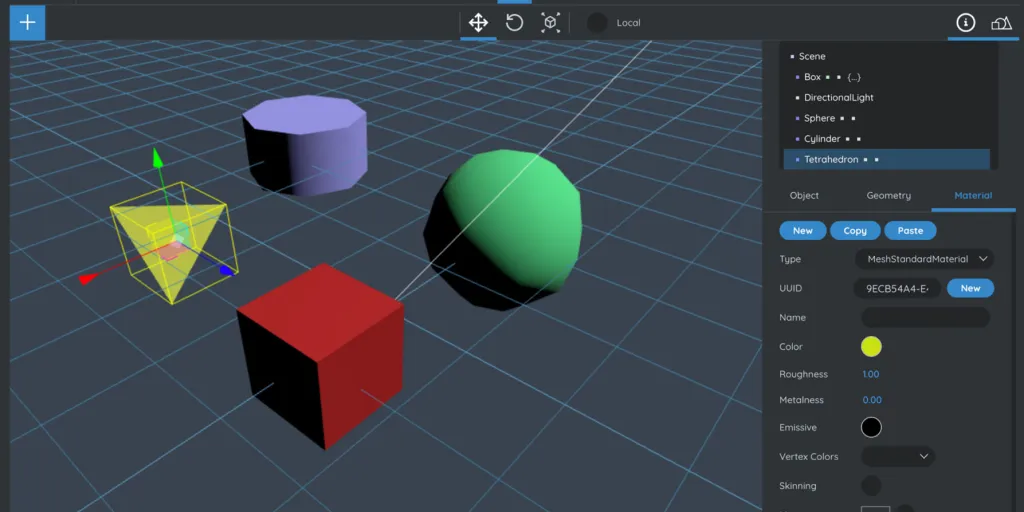Click the red X-axis gizmo arrow
1024x512 pixels.
tap(87, 280)
